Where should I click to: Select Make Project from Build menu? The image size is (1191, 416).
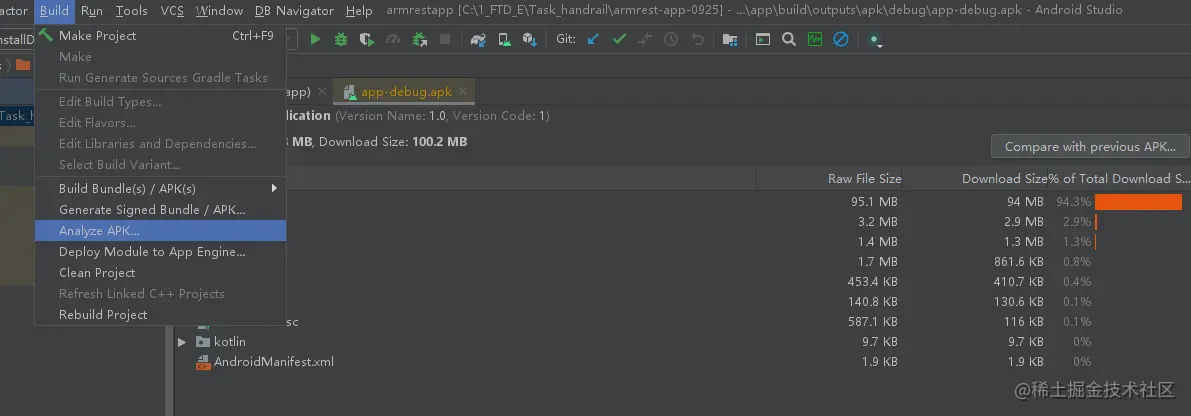[x=160, y=36]
